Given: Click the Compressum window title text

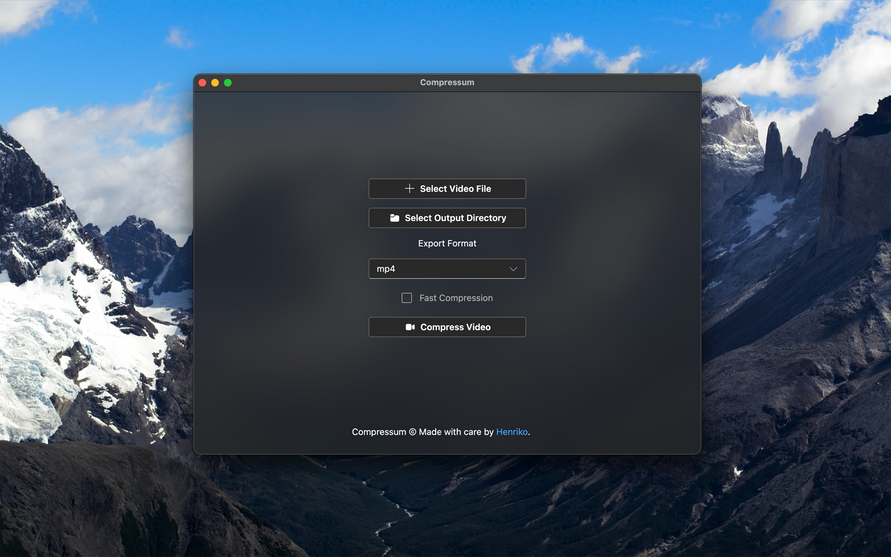Looking at the screenshot, I should click(x=447, y=82).
